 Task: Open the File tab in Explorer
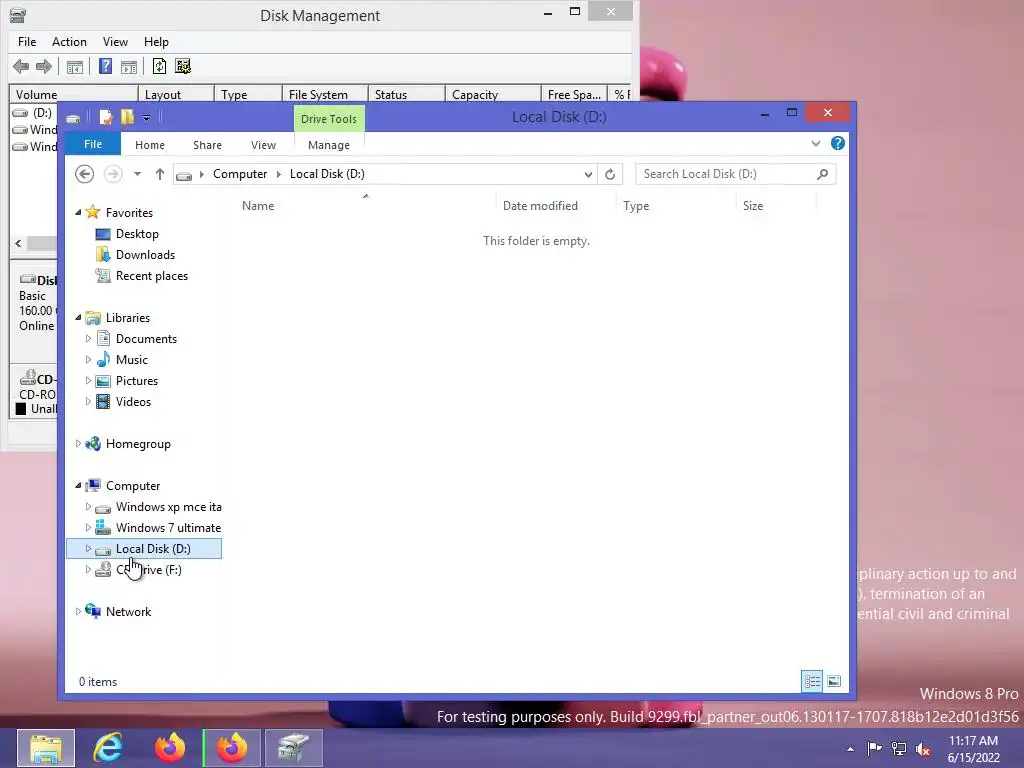pos(93,144)
